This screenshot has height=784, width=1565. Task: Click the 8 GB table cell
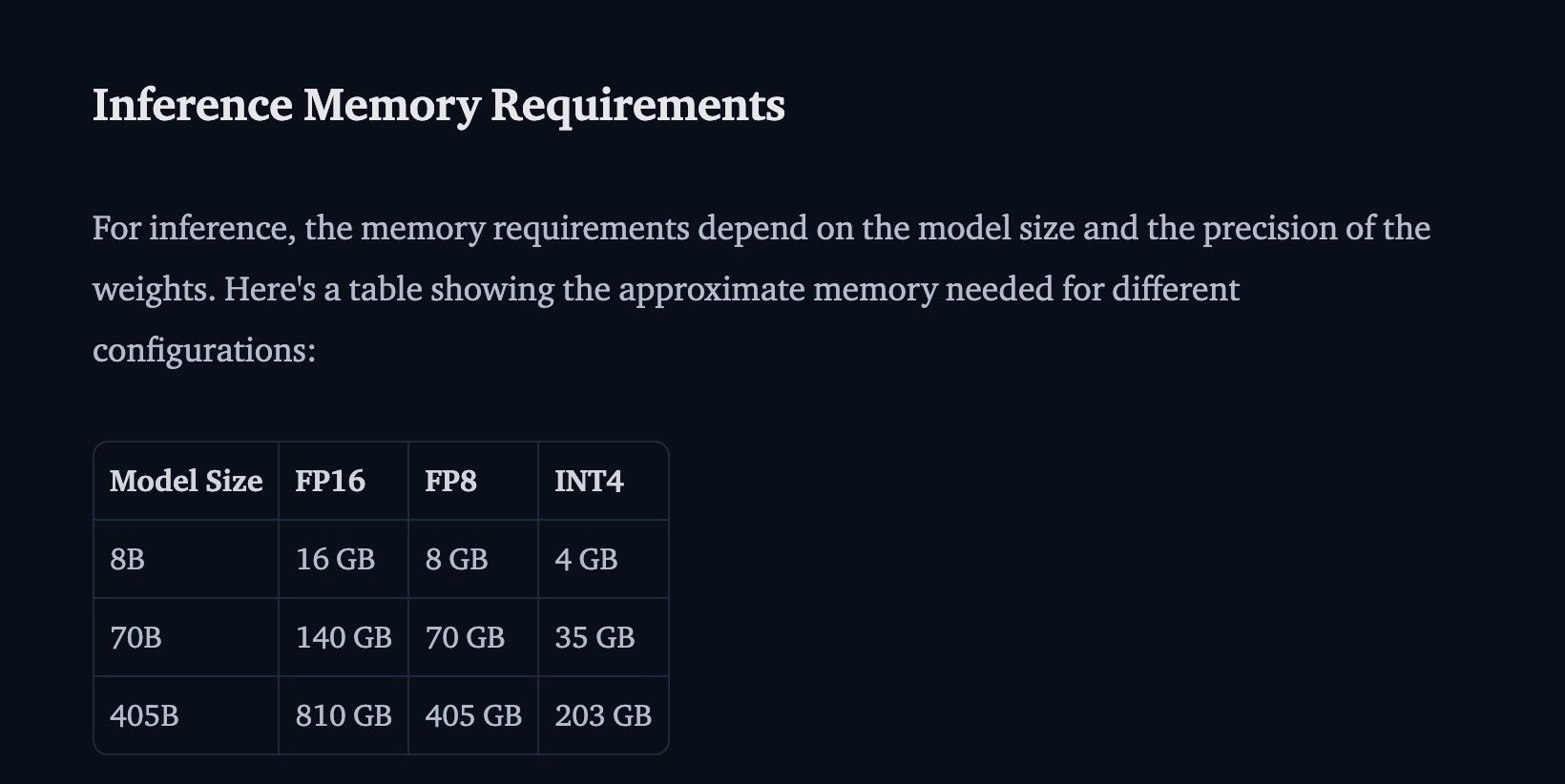click(x=473, y=559)
